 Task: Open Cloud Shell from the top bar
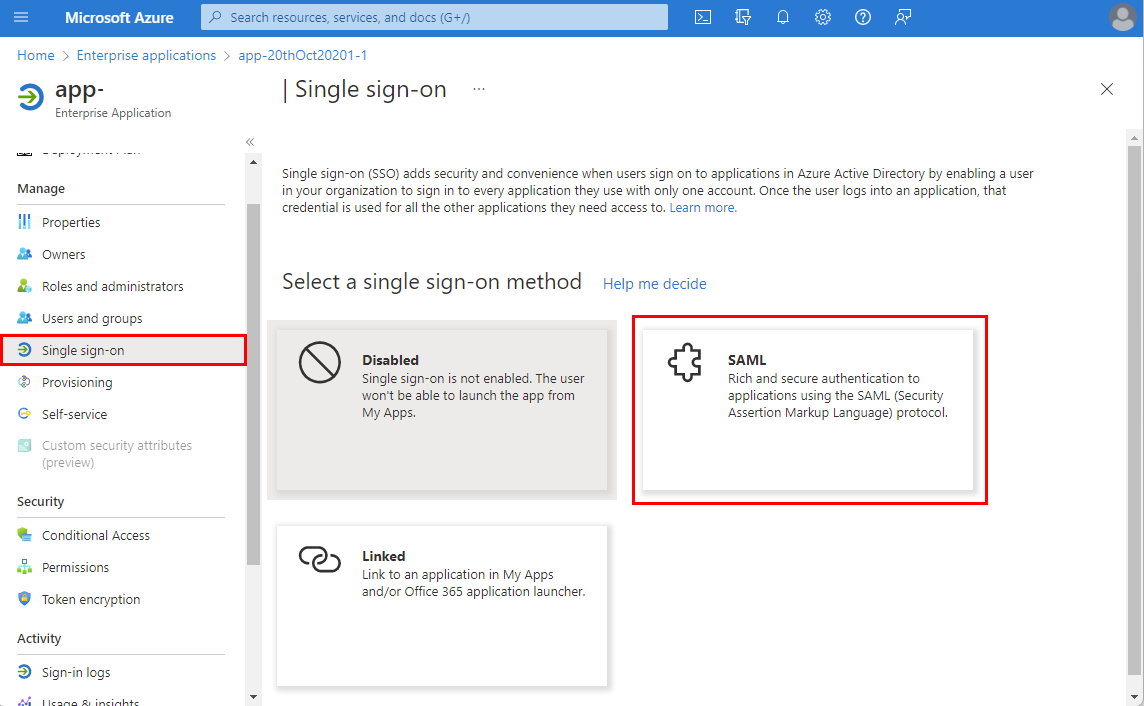click(x=703, y=17)
